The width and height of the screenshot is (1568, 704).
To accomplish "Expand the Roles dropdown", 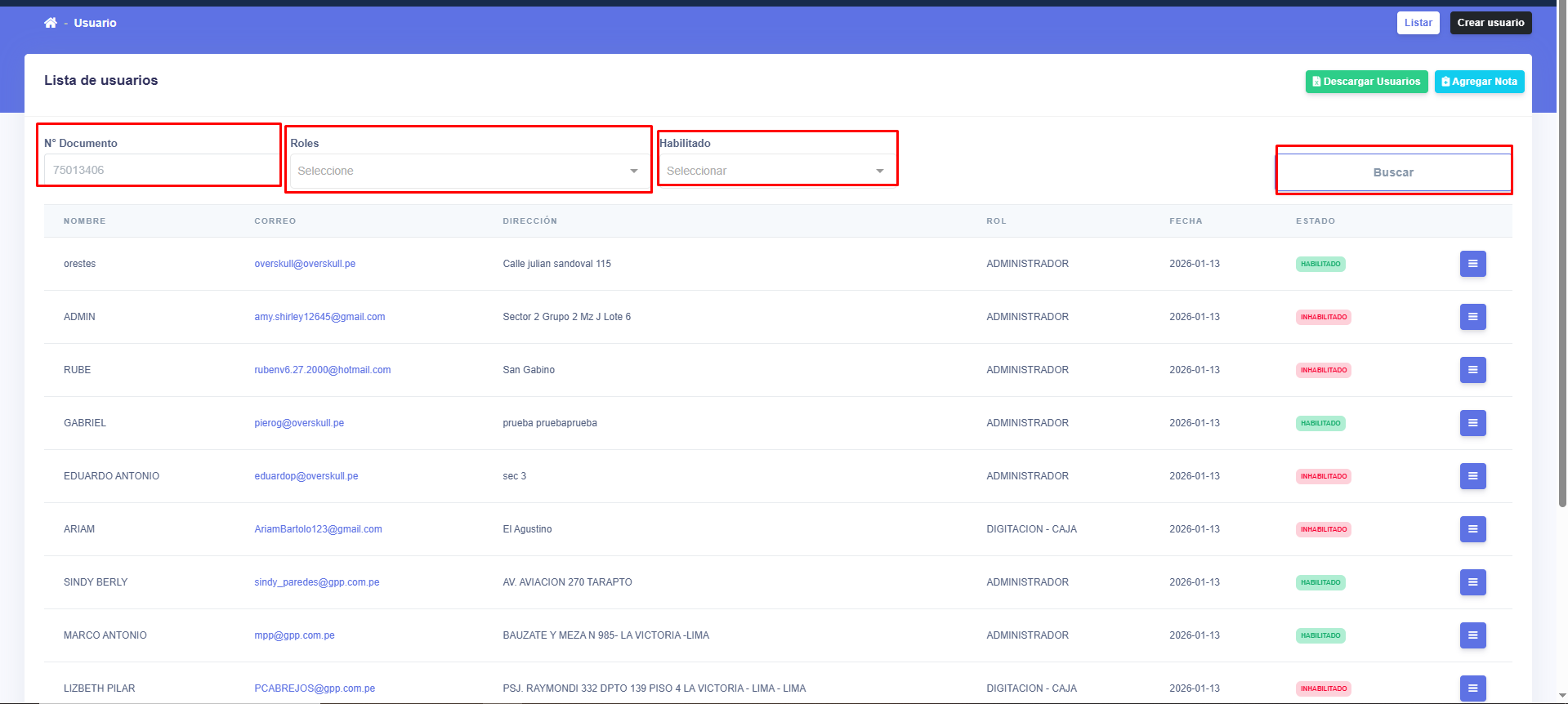I will [x=467, y=171].
